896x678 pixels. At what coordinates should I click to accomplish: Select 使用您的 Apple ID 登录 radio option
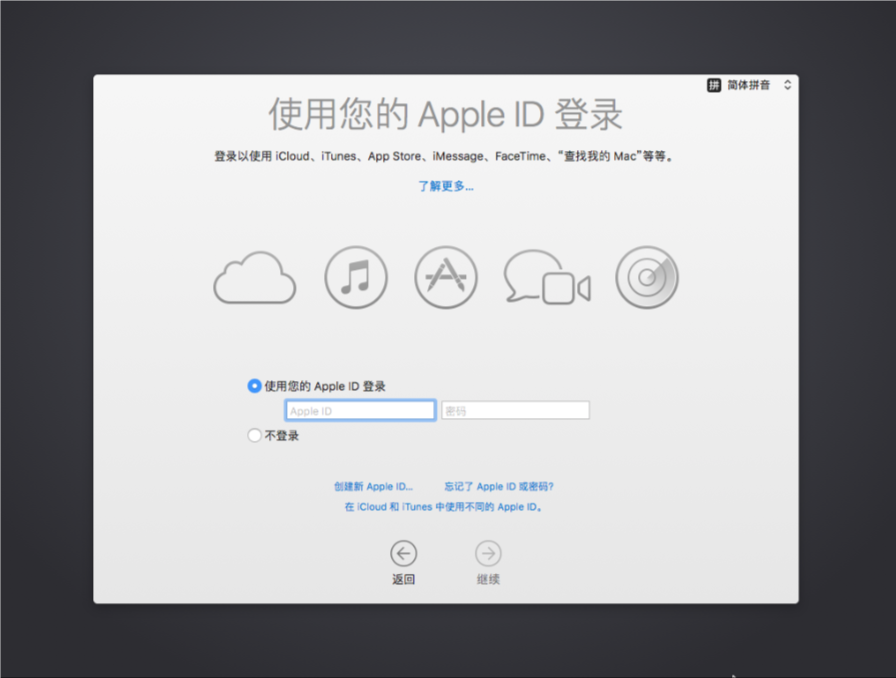point(254,386)
